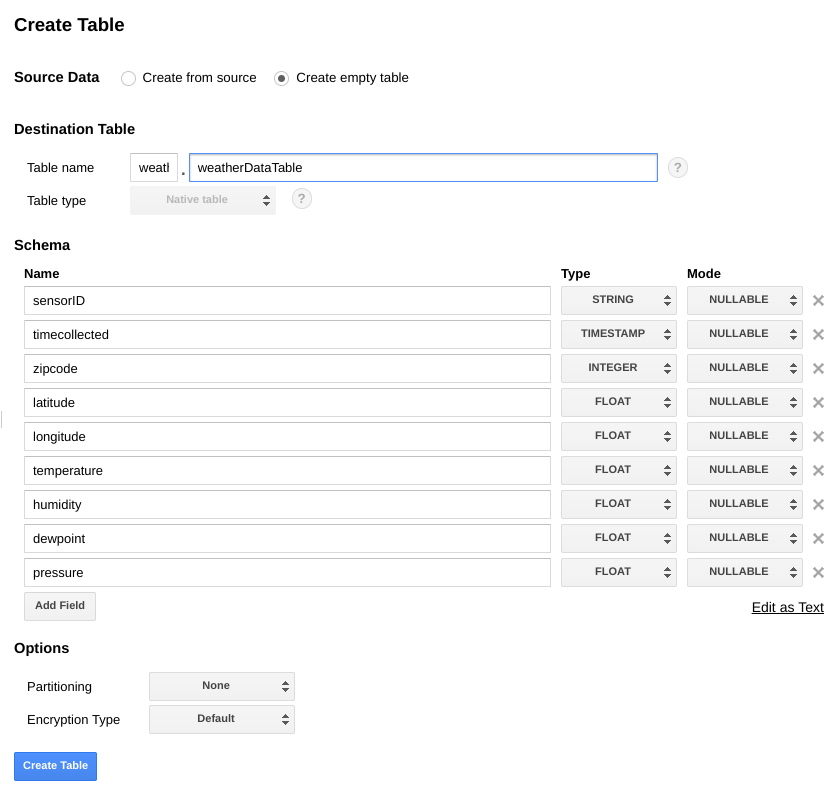The height and width of the screenshot is (798, 830).
Task: Click the Add Field button
Action: 59,606
